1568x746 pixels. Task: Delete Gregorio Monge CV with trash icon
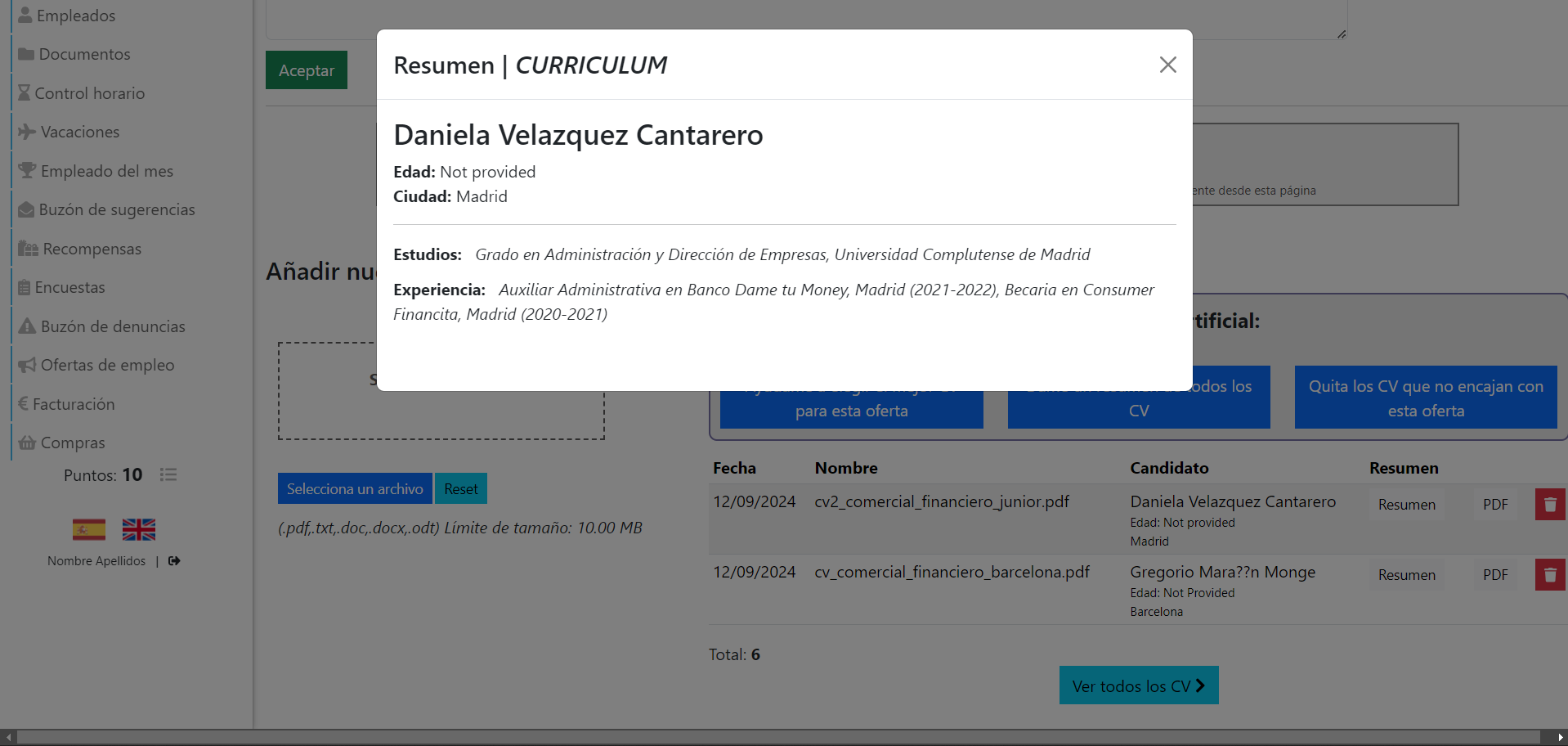1550,575
